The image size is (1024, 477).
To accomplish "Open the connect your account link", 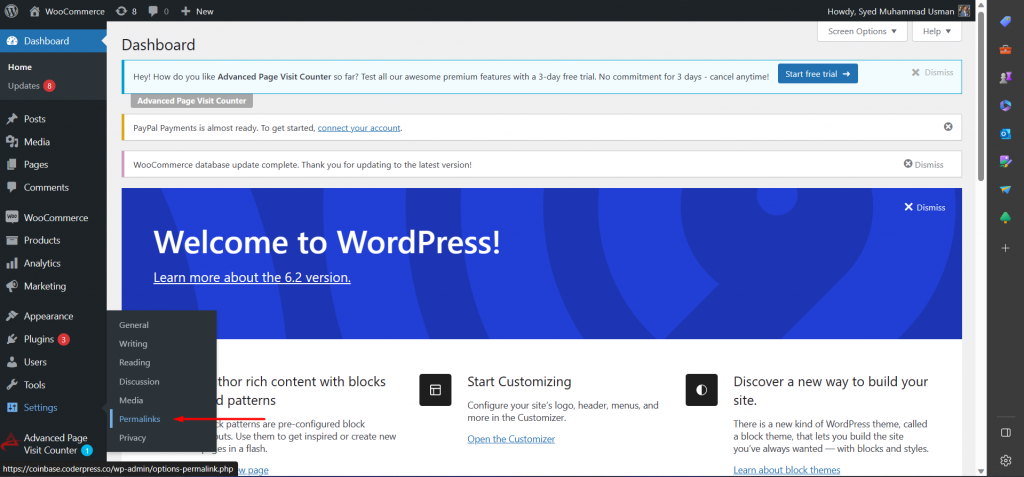I will click(x=359, y=128).
